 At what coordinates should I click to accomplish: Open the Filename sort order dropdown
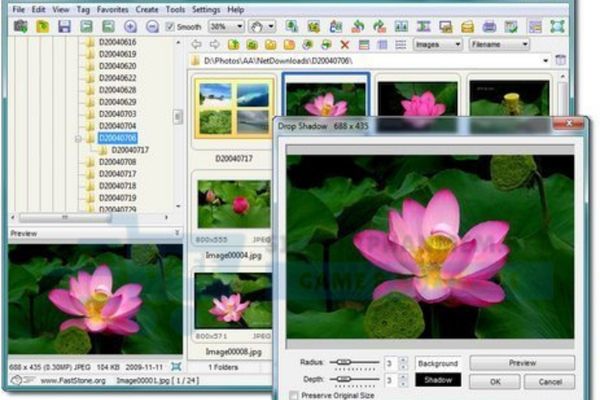499,44
